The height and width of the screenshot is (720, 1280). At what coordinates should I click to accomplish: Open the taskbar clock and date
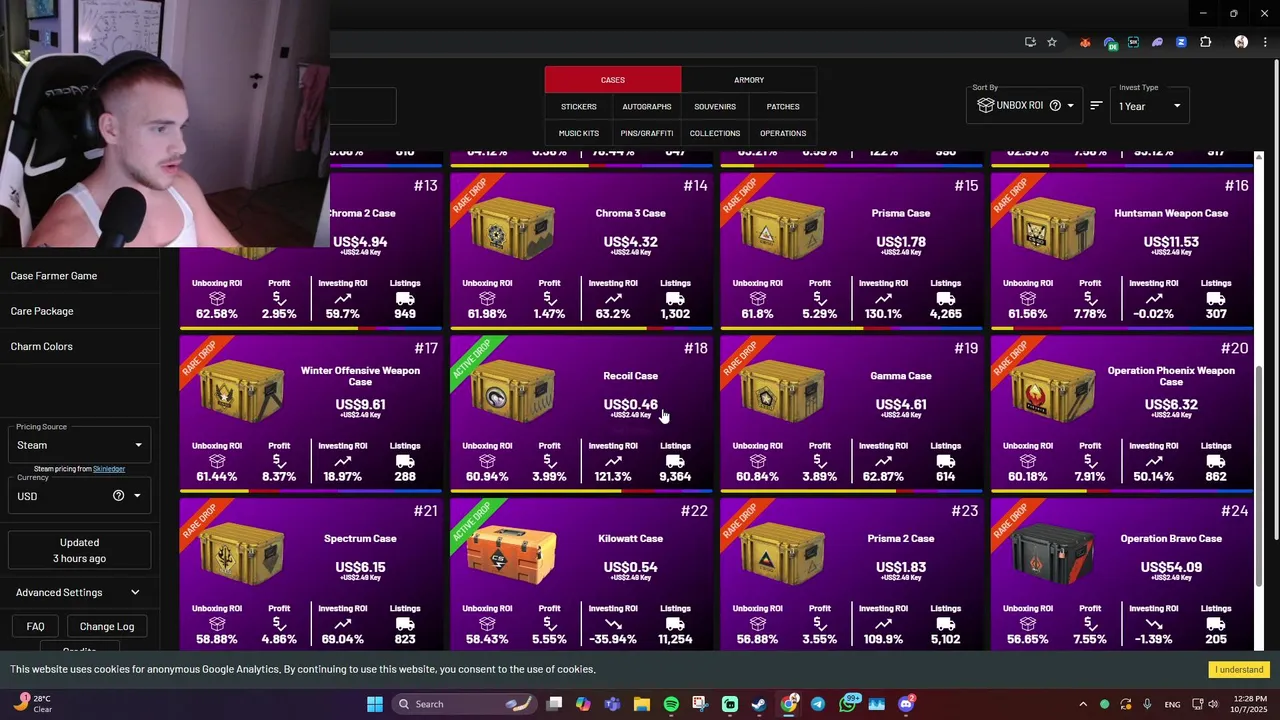click(1250, 704)
